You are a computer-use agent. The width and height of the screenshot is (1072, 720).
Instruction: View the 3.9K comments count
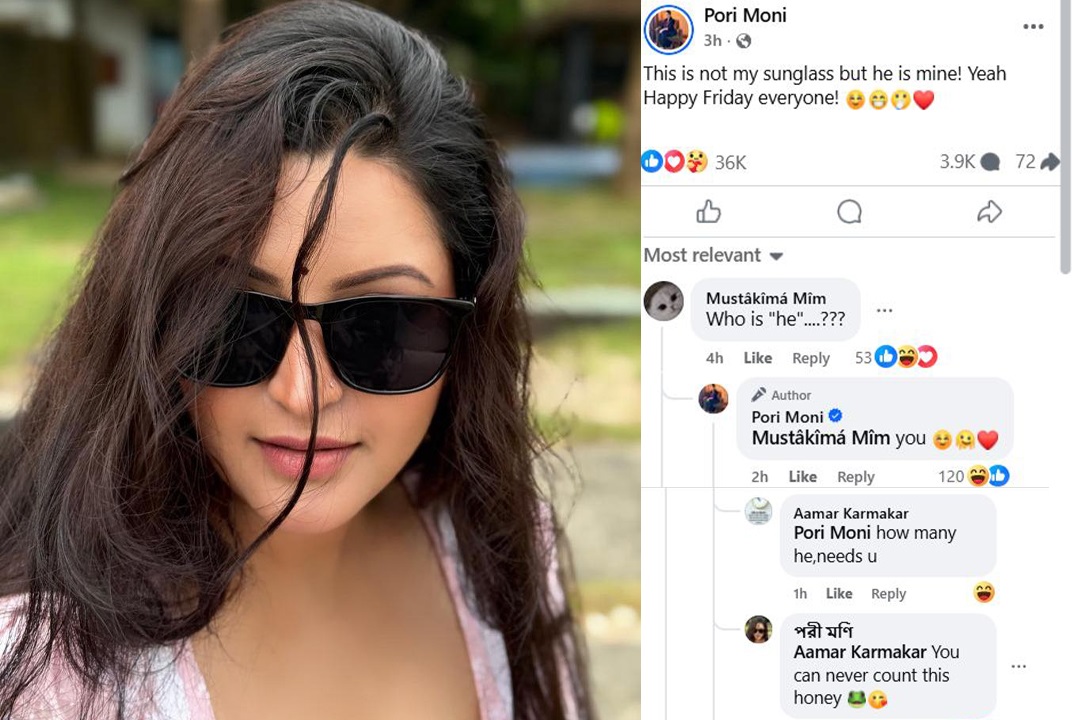click(969, 161)
